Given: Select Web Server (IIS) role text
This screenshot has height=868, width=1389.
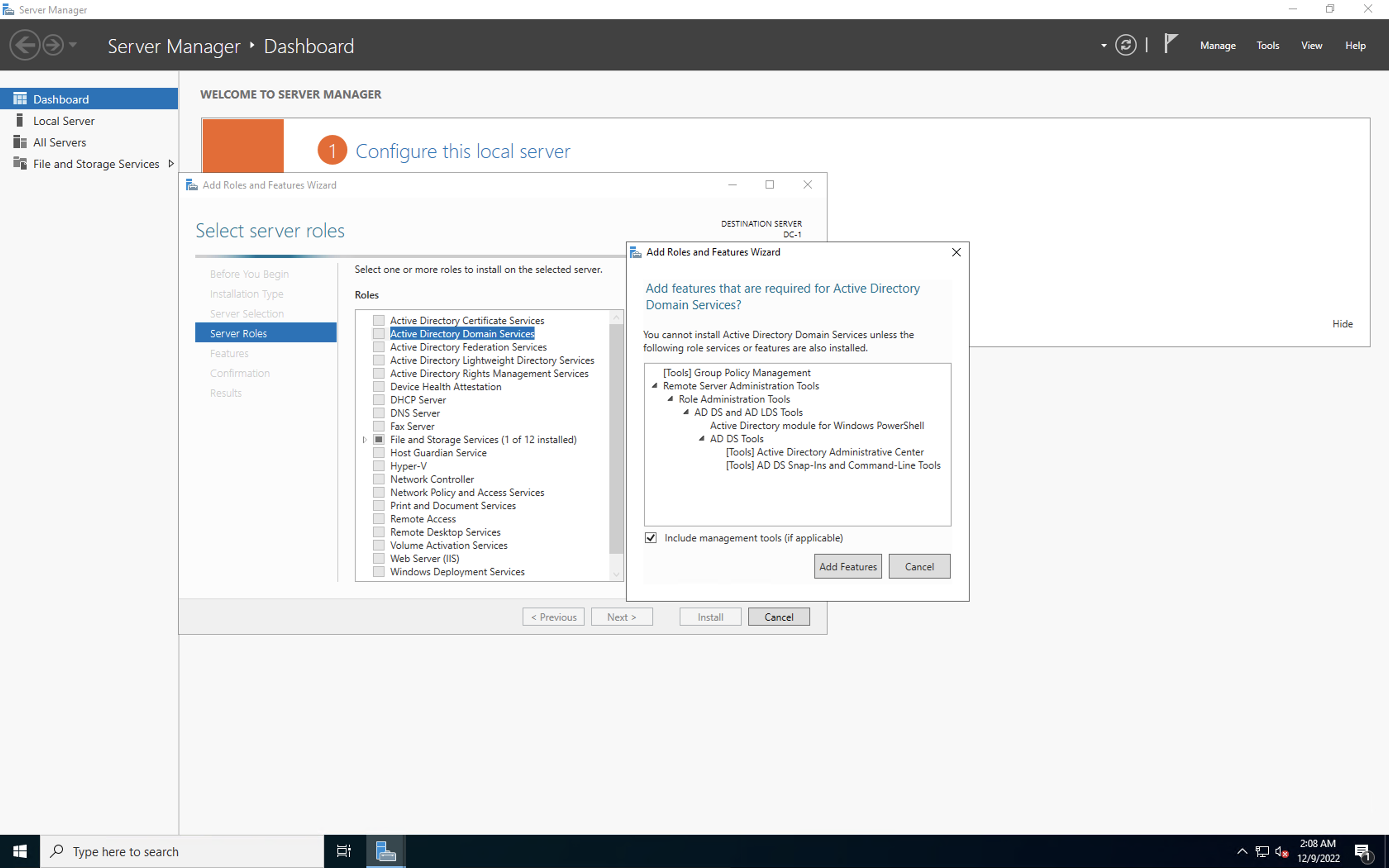Looking at the screenshot, I should click(x=425, y=558).
